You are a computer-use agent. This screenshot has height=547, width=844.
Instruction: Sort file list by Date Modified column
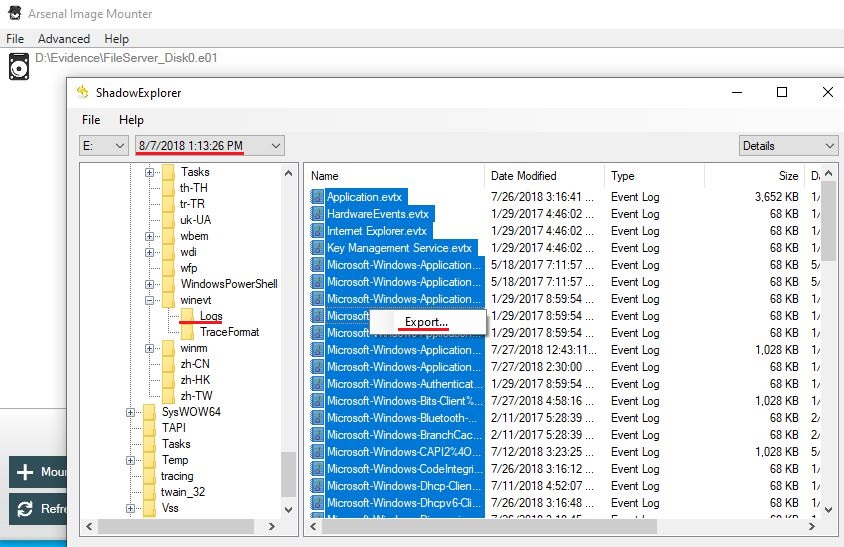544,176
